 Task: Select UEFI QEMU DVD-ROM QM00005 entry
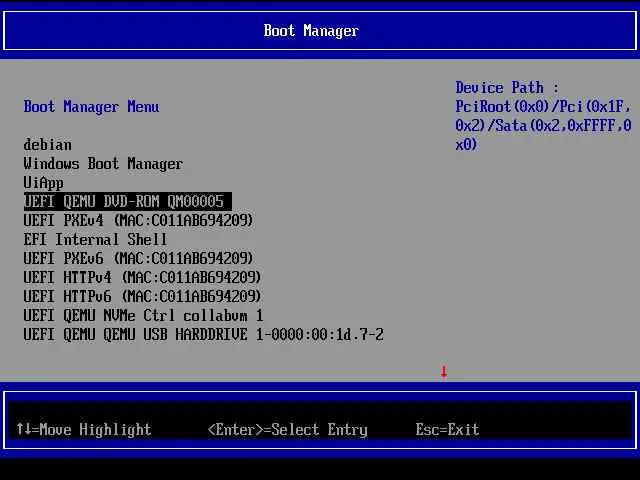pyautogui.click(x=128, y=202)
